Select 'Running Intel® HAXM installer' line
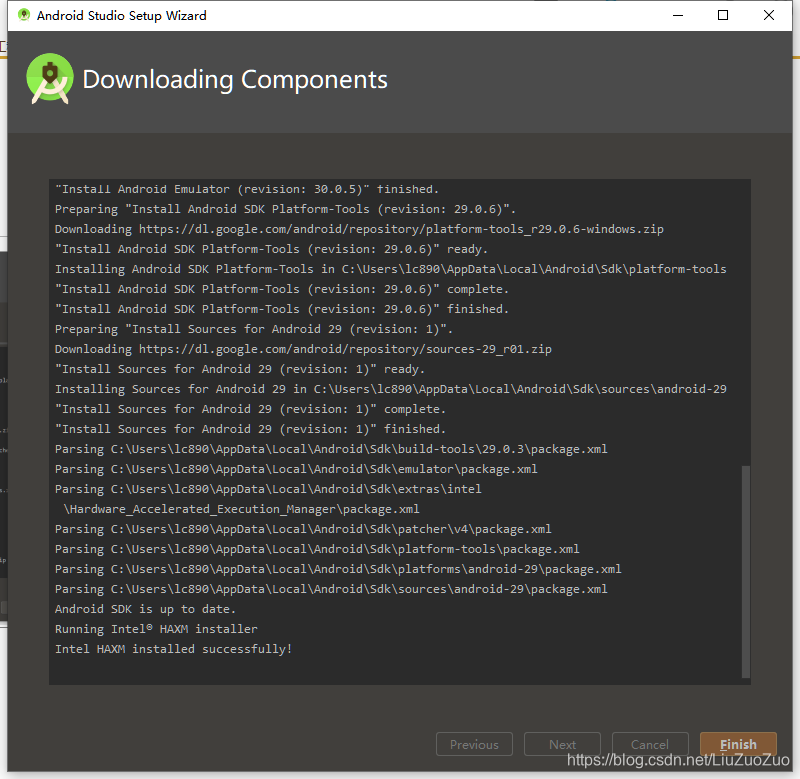The width and height of the screenshot is (800, 779). click(x=156, y=629)
